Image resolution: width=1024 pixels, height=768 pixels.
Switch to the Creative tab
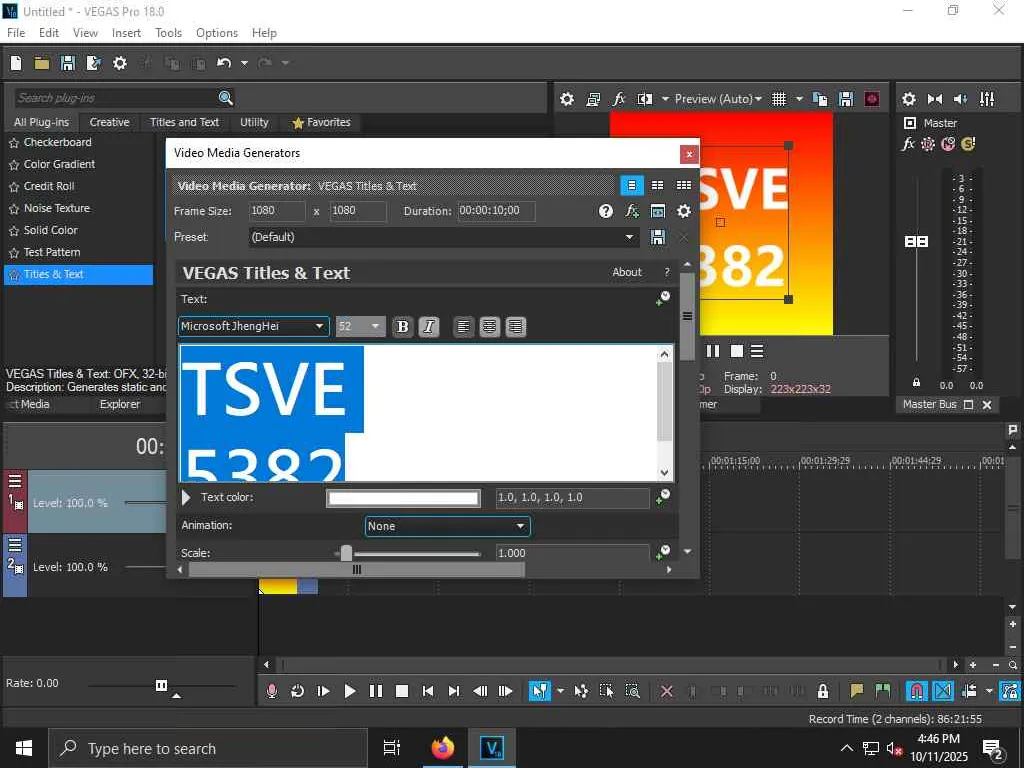(x=109, y=123)
